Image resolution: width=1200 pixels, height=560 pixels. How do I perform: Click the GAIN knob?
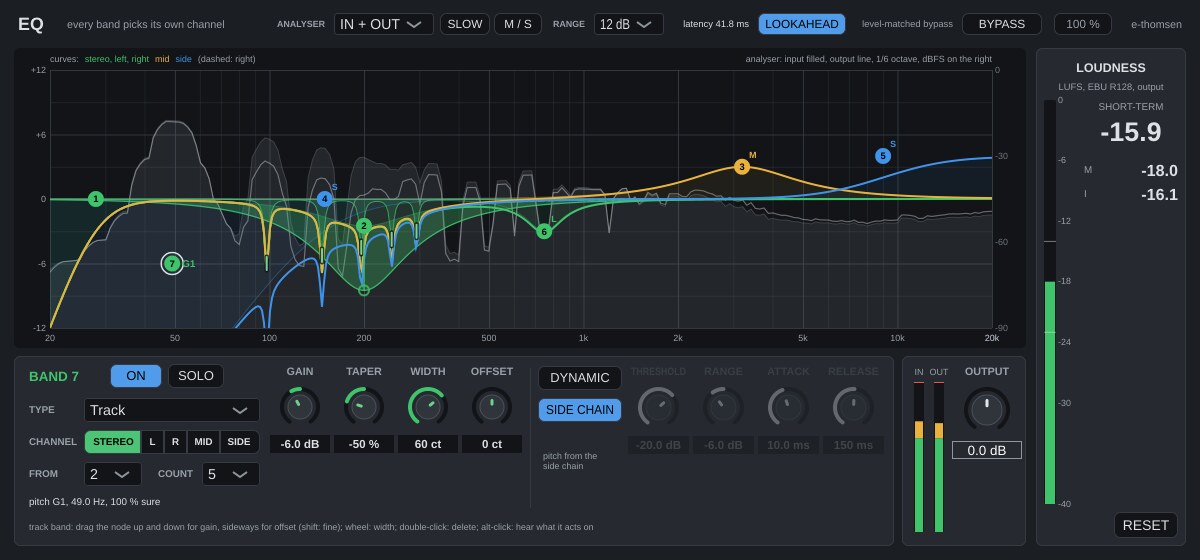300,406
